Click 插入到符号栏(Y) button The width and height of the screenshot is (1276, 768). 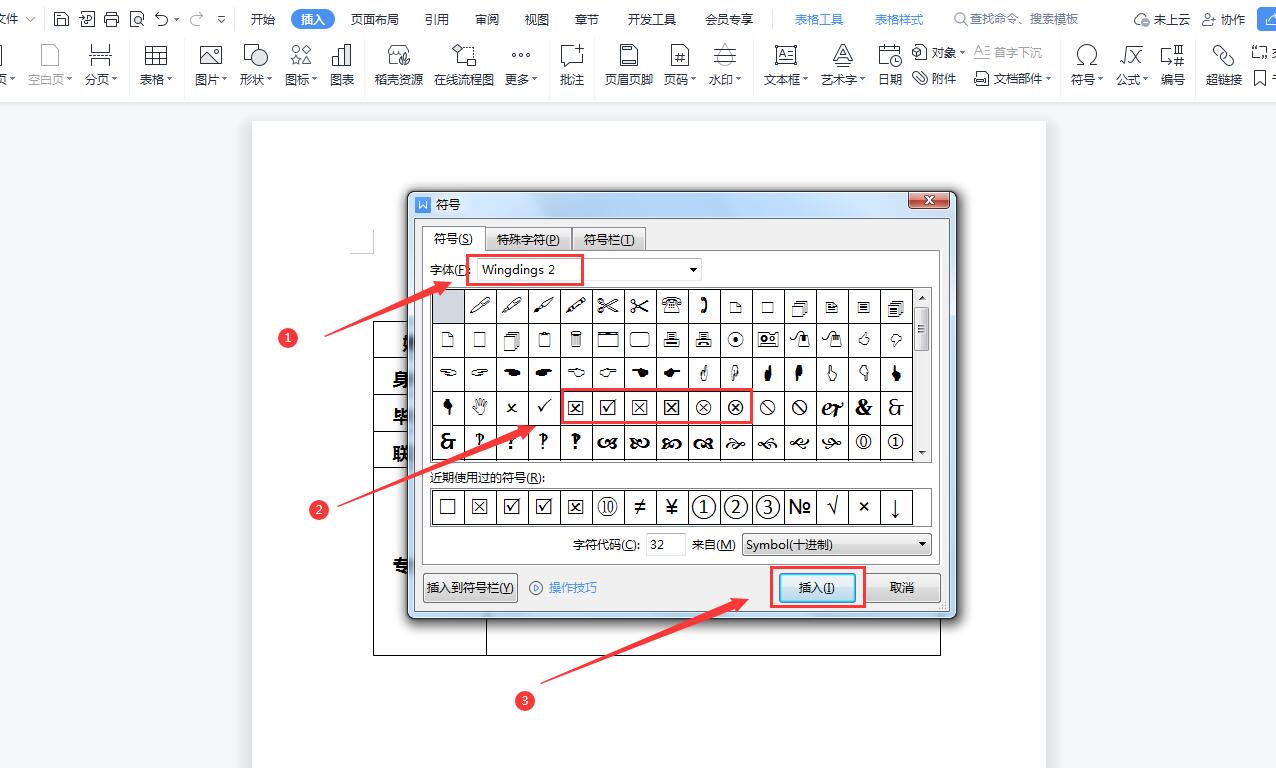click(470, 588)
